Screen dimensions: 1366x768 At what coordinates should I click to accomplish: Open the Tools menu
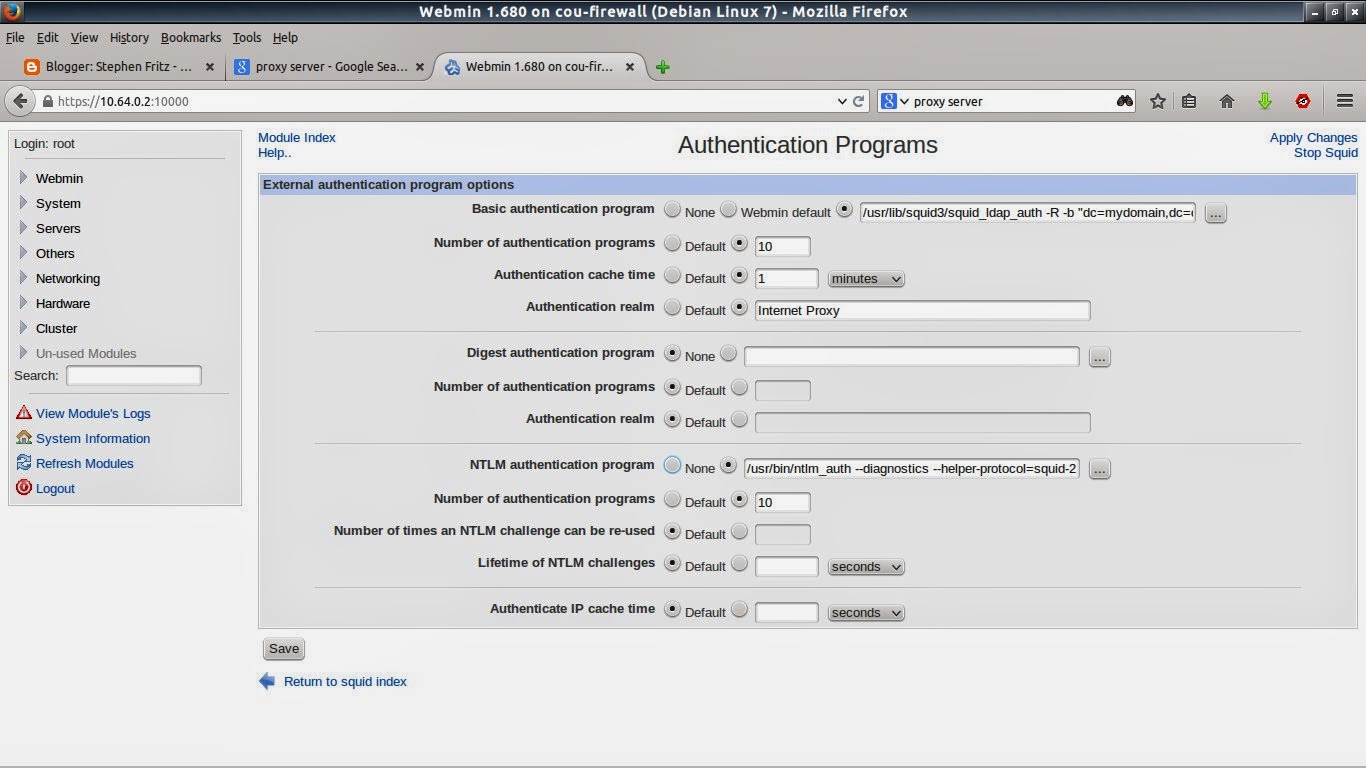click(247, 37)
